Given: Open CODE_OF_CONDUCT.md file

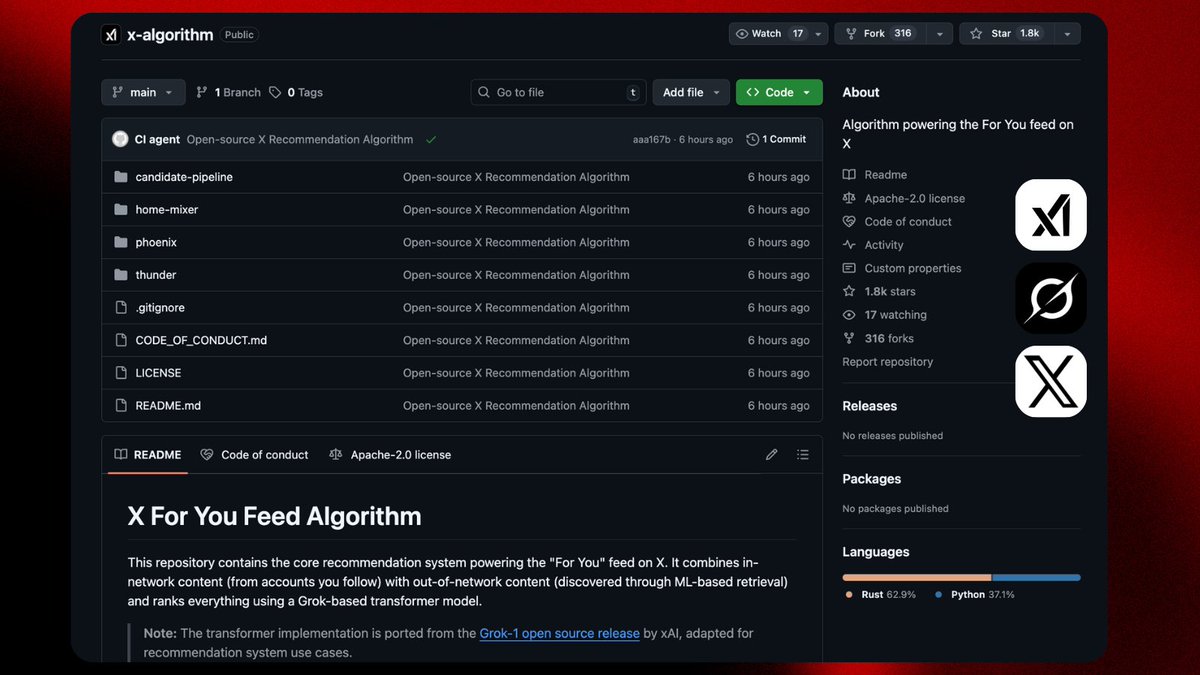Looking at the screenshot, I should tap(201, 340).
